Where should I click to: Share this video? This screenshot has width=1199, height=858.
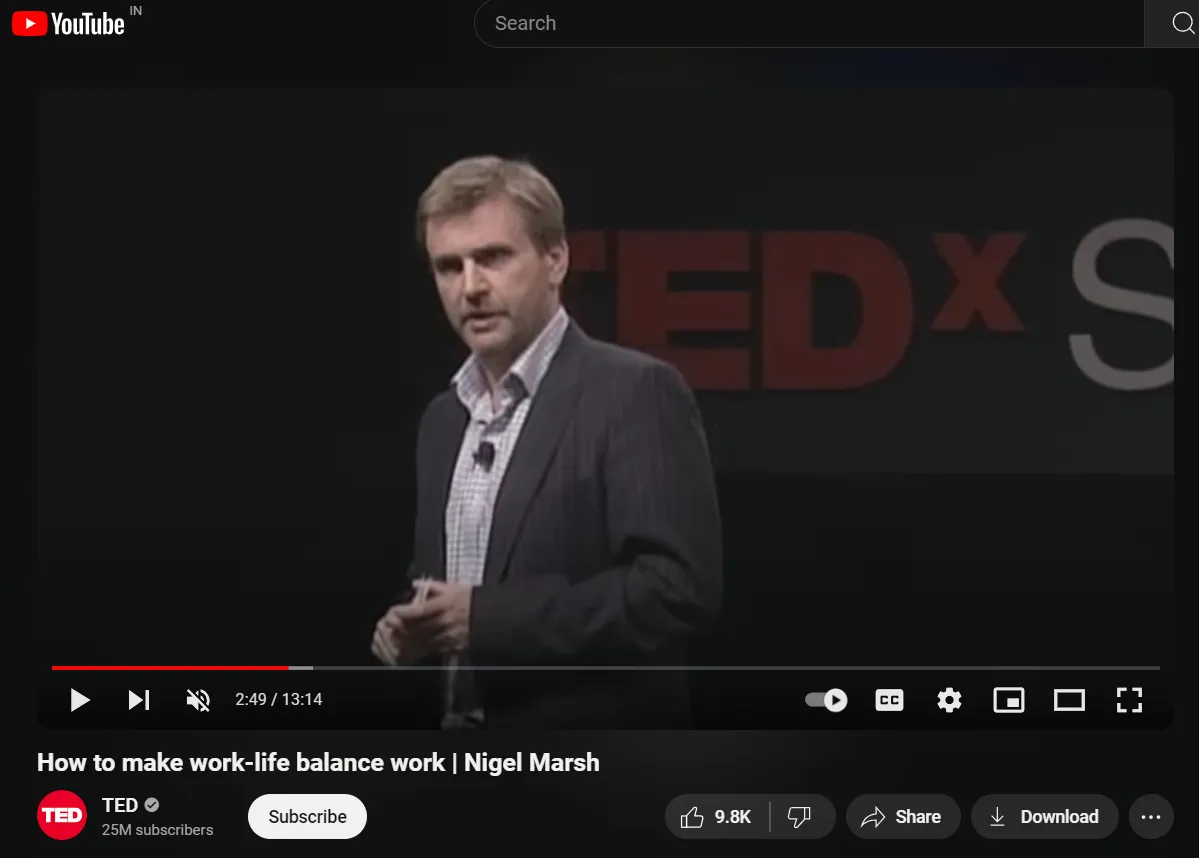(x=902, y=817)
